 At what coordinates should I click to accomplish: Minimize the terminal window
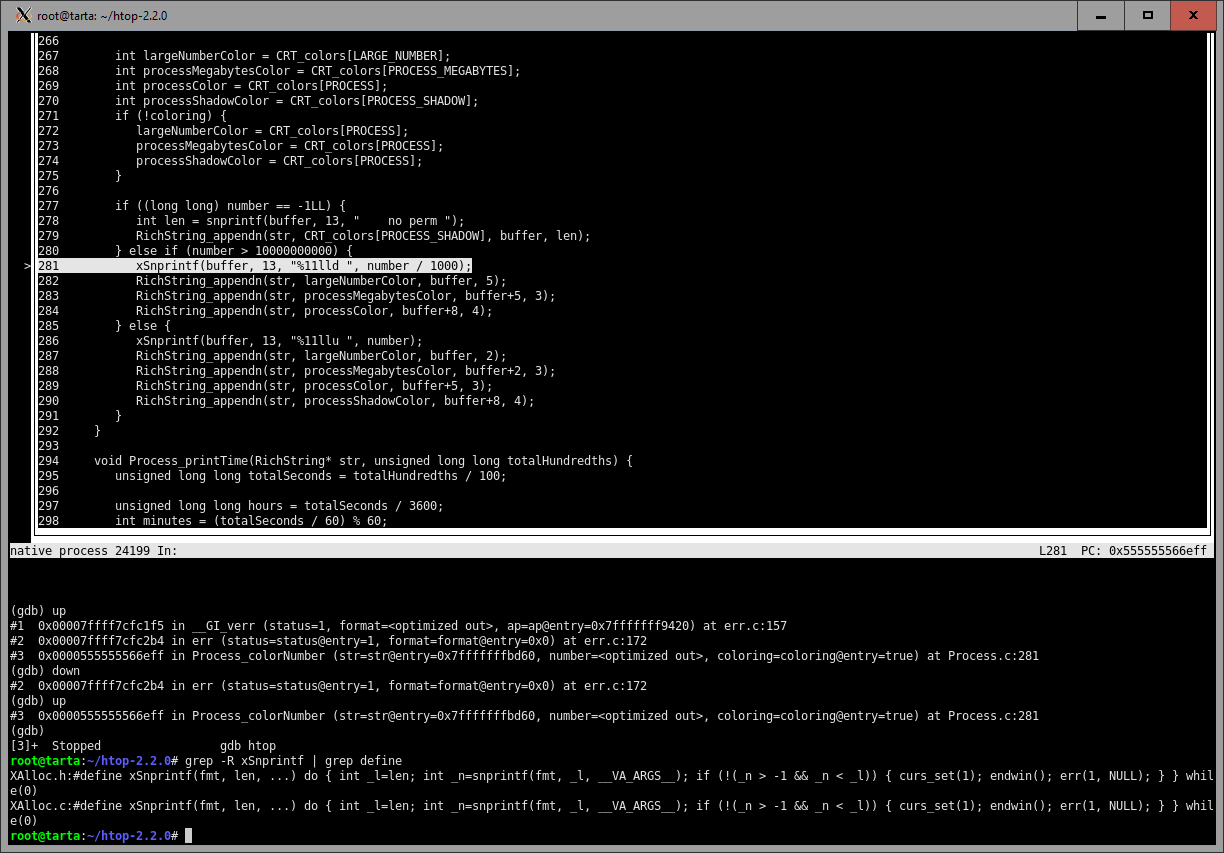coord(1101,15)
